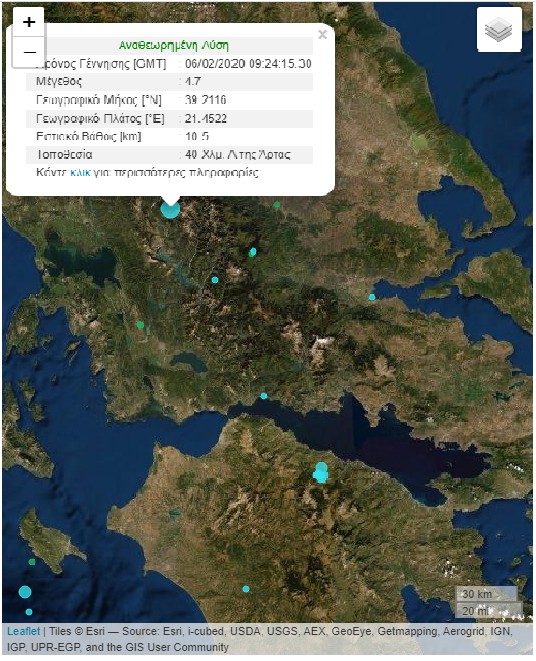Click the coordinate value 21.4522
Image resolution: width=536 pixels, height=661 pixels.
point(206,118)
